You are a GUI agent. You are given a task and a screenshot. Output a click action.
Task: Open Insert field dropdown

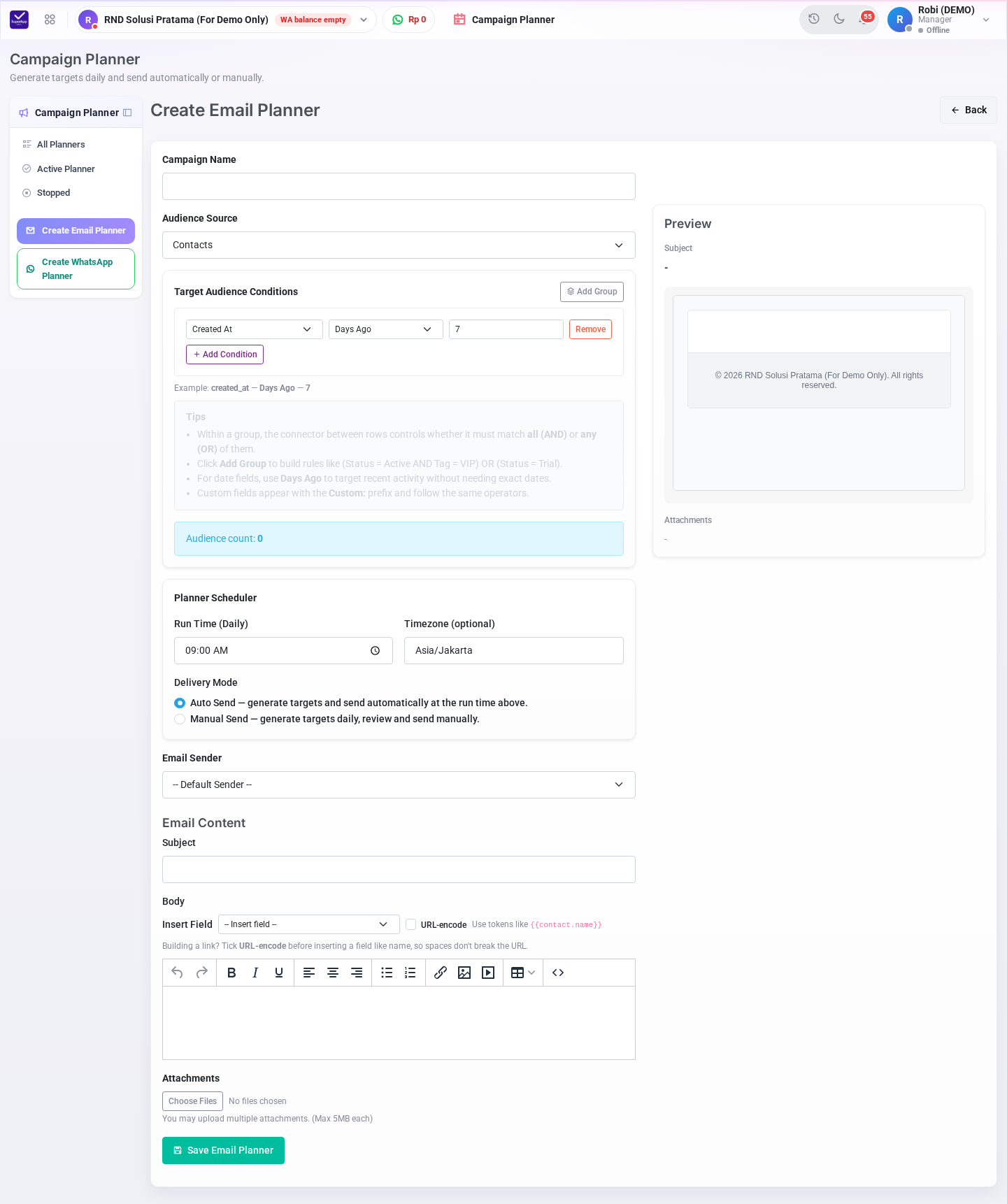click(309, 924)
